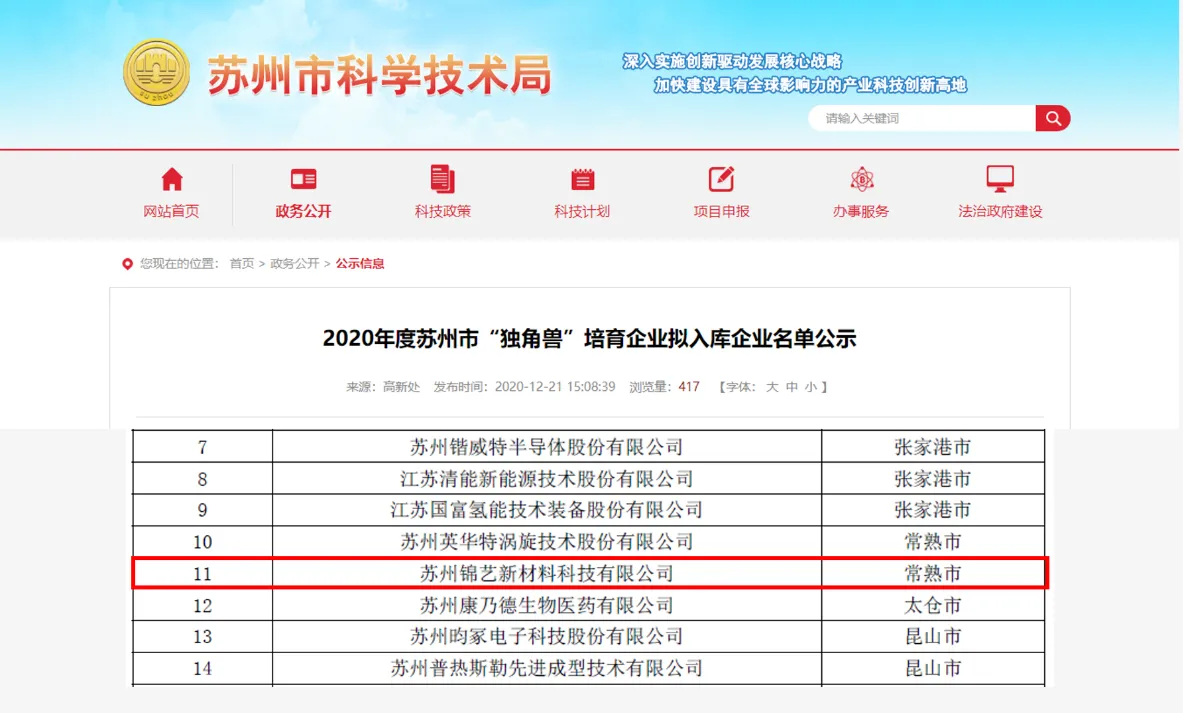Click the Suzhou gold emblem logo
1183x713 pixels.
point(156,73)
